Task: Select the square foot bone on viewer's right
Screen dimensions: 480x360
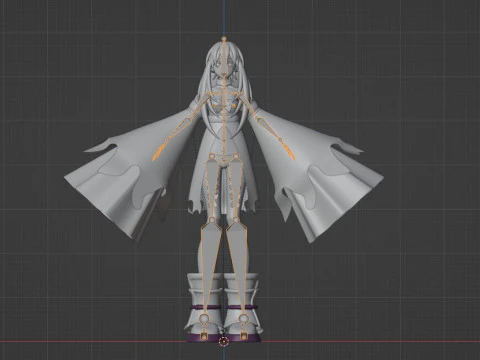Action: click(x=244, y=336)
